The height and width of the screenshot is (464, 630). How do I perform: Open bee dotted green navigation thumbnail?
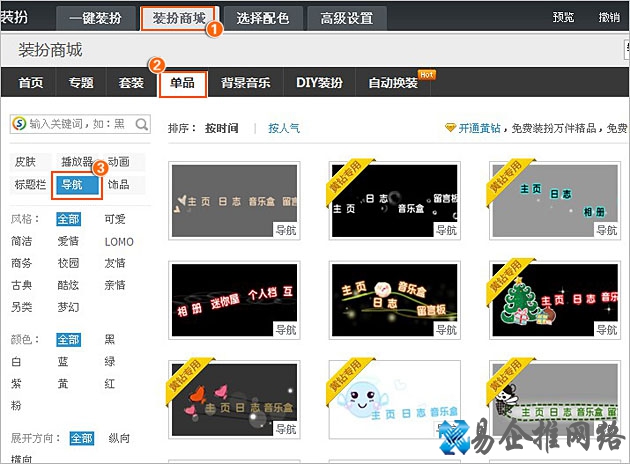[x=555, y=400]
